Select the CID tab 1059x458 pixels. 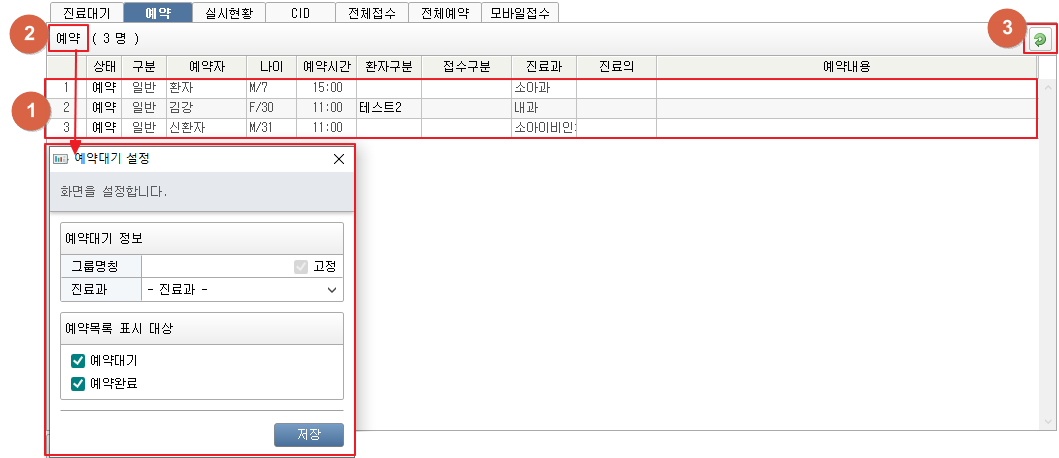(301, 13)
